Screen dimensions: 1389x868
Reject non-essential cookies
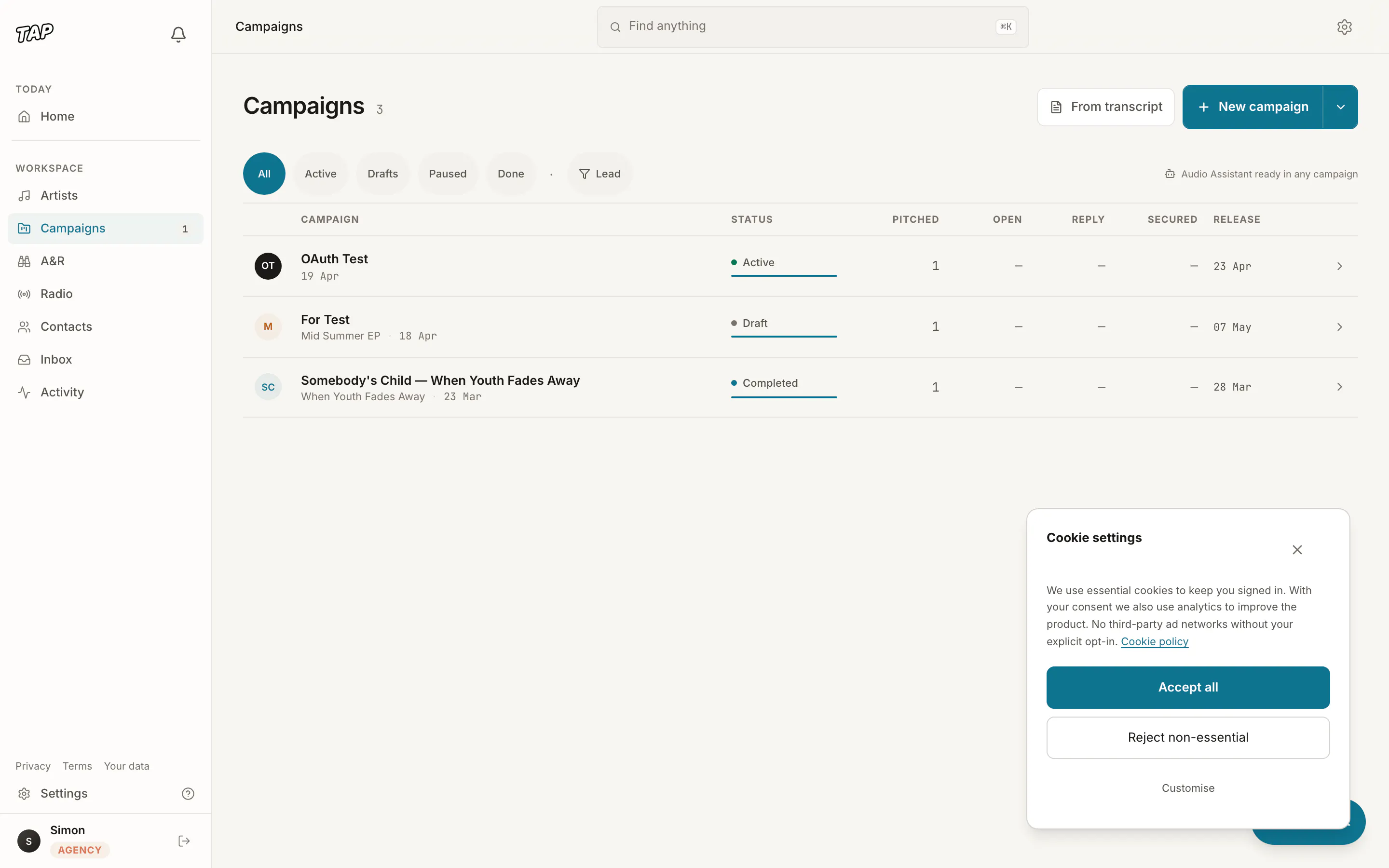1188,738
